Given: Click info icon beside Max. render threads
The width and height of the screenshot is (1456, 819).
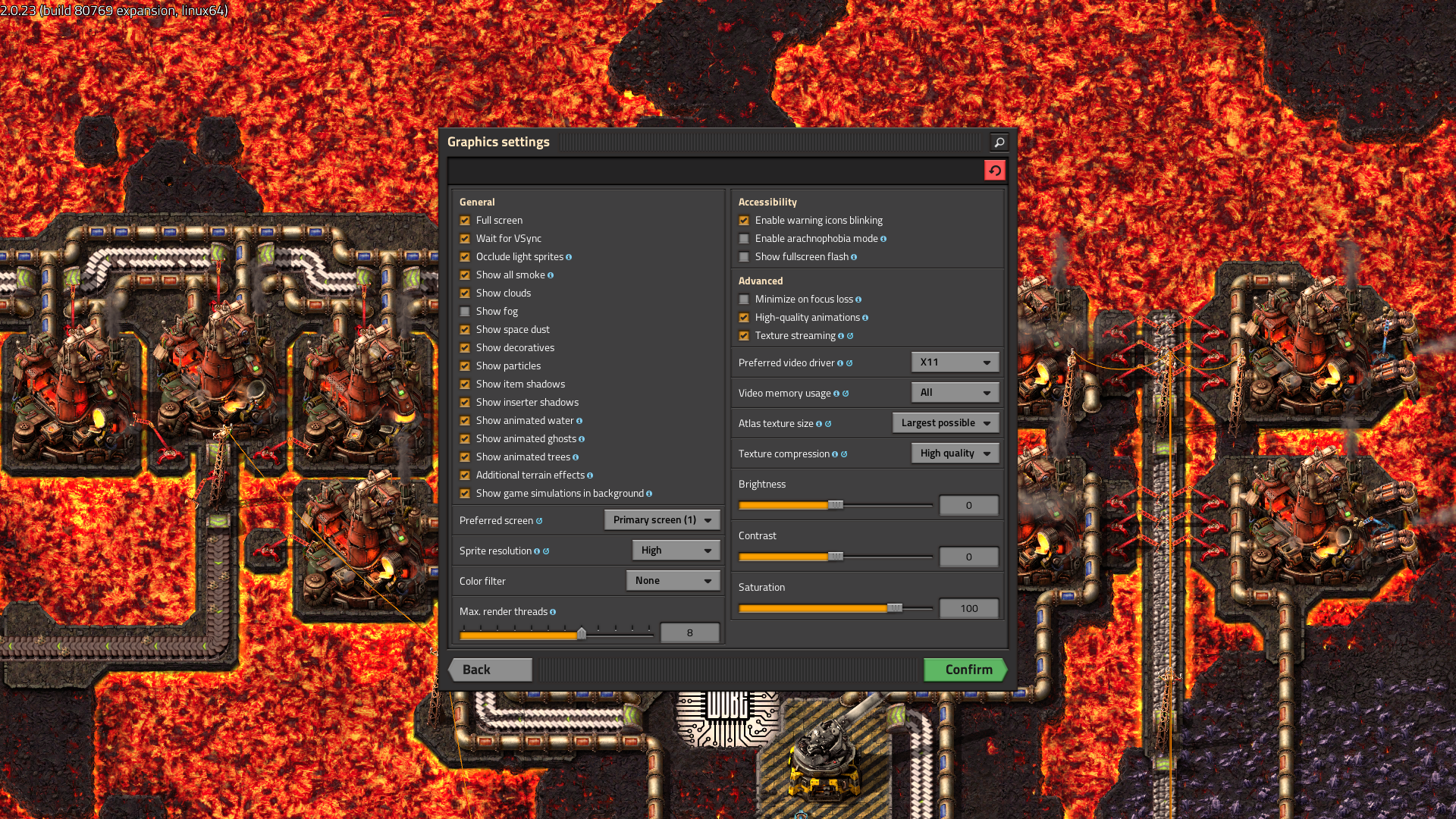Looking at the screenshot, I should pos(553,612).
